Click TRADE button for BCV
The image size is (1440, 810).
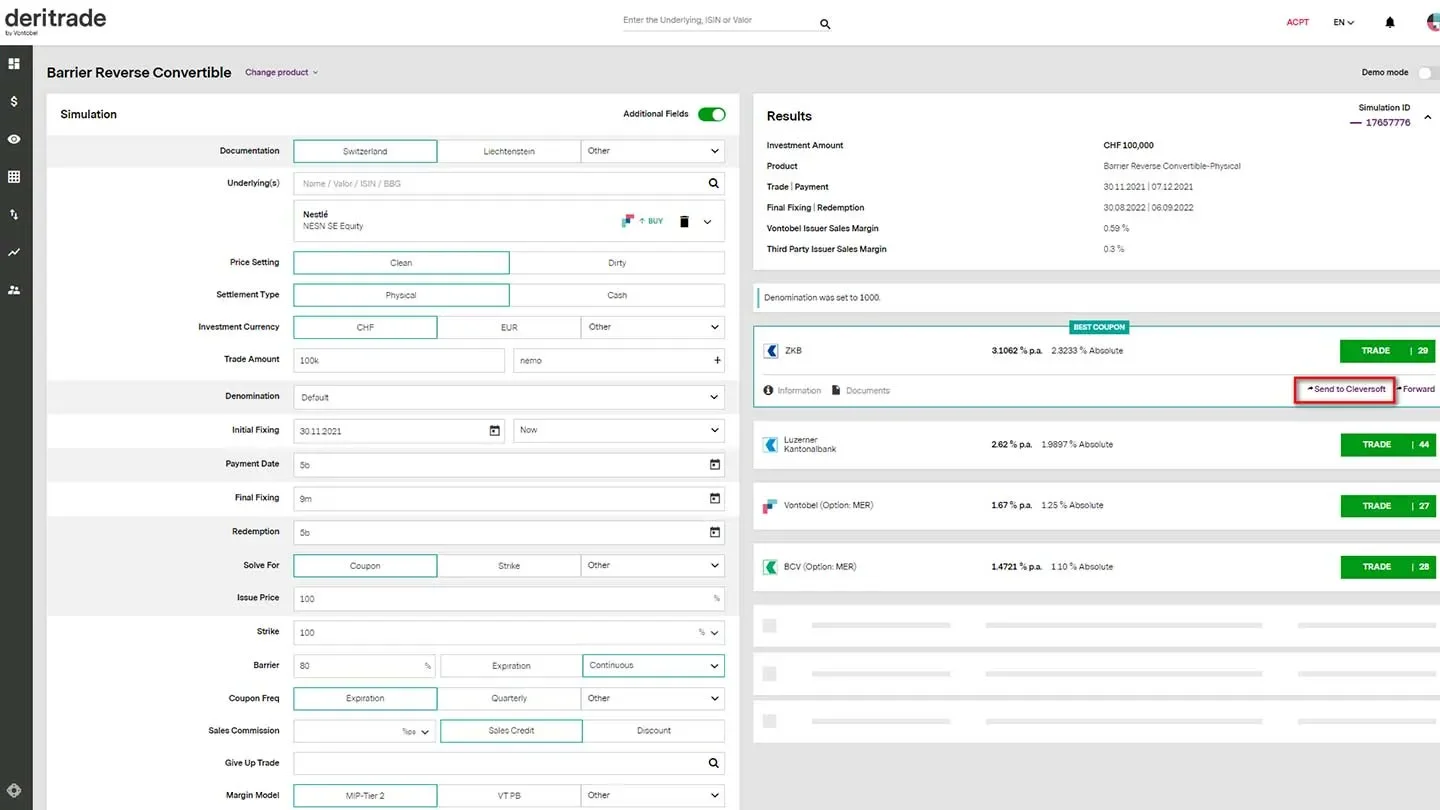pyautogui.click(x=1388, y=567)
